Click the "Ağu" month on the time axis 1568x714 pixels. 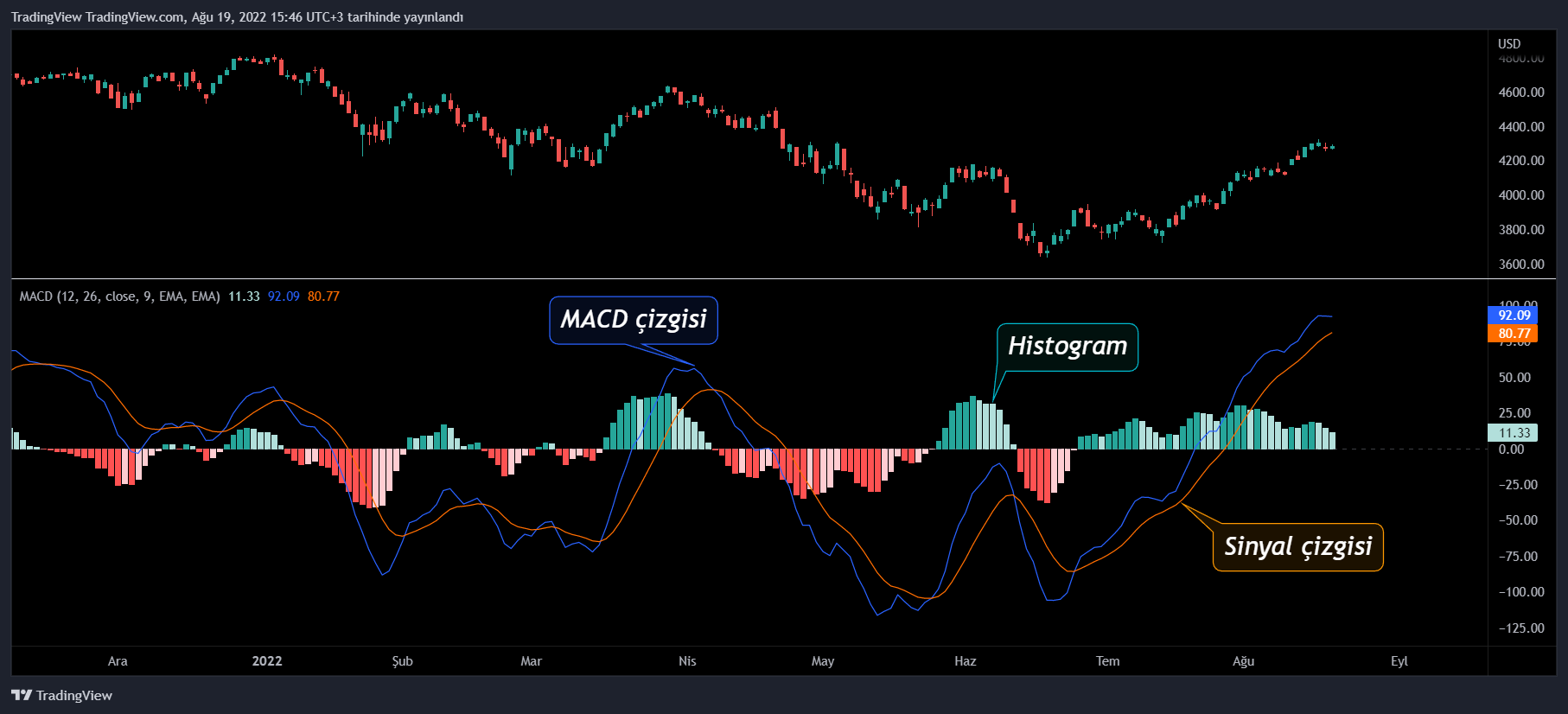pos(1244,661)
